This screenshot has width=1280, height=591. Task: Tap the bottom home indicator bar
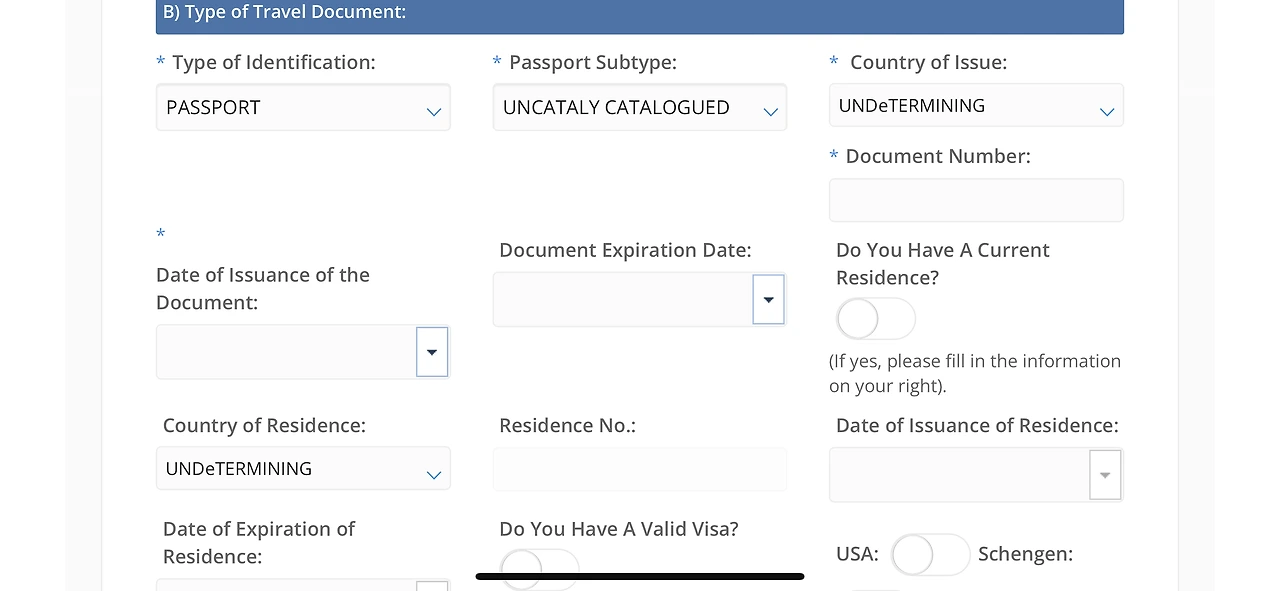(639, 576)
